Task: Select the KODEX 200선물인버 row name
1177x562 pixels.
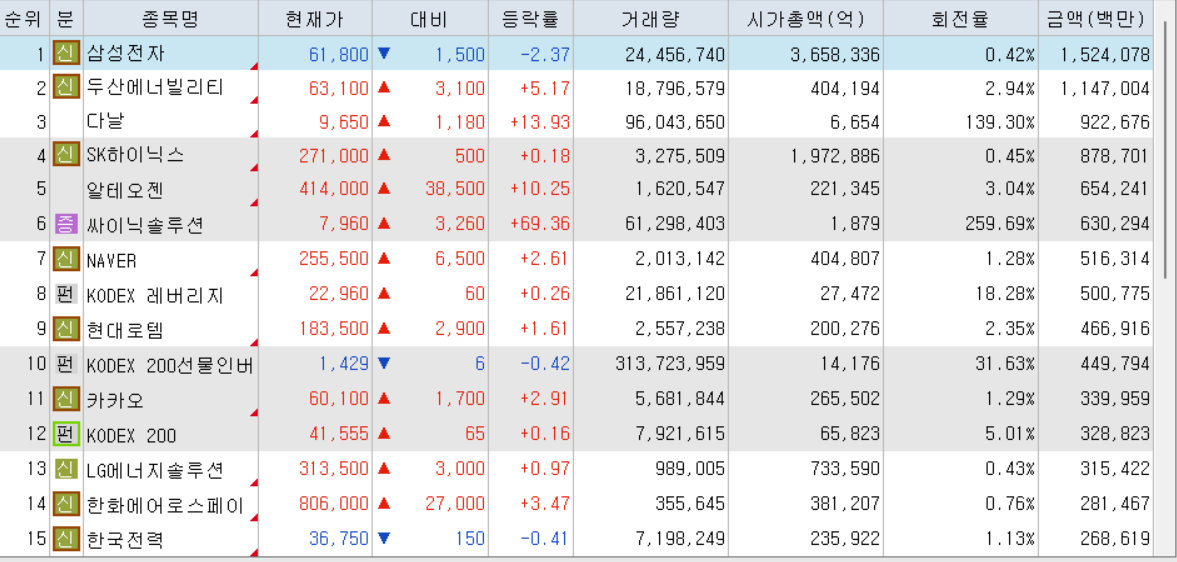Action: pyautogui.click(x=170, y=365)
